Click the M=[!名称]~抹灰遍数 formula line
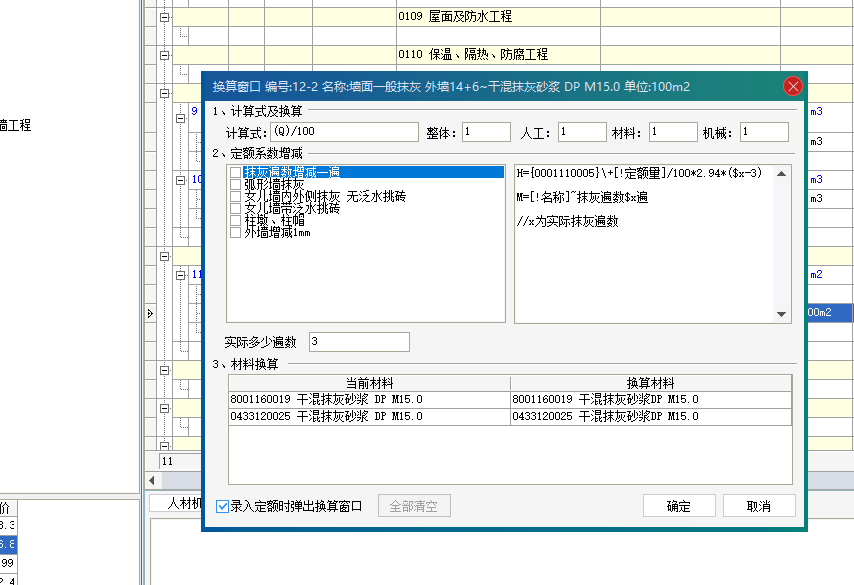This screenshot has height=585, width=854. (x=582, y=197)
